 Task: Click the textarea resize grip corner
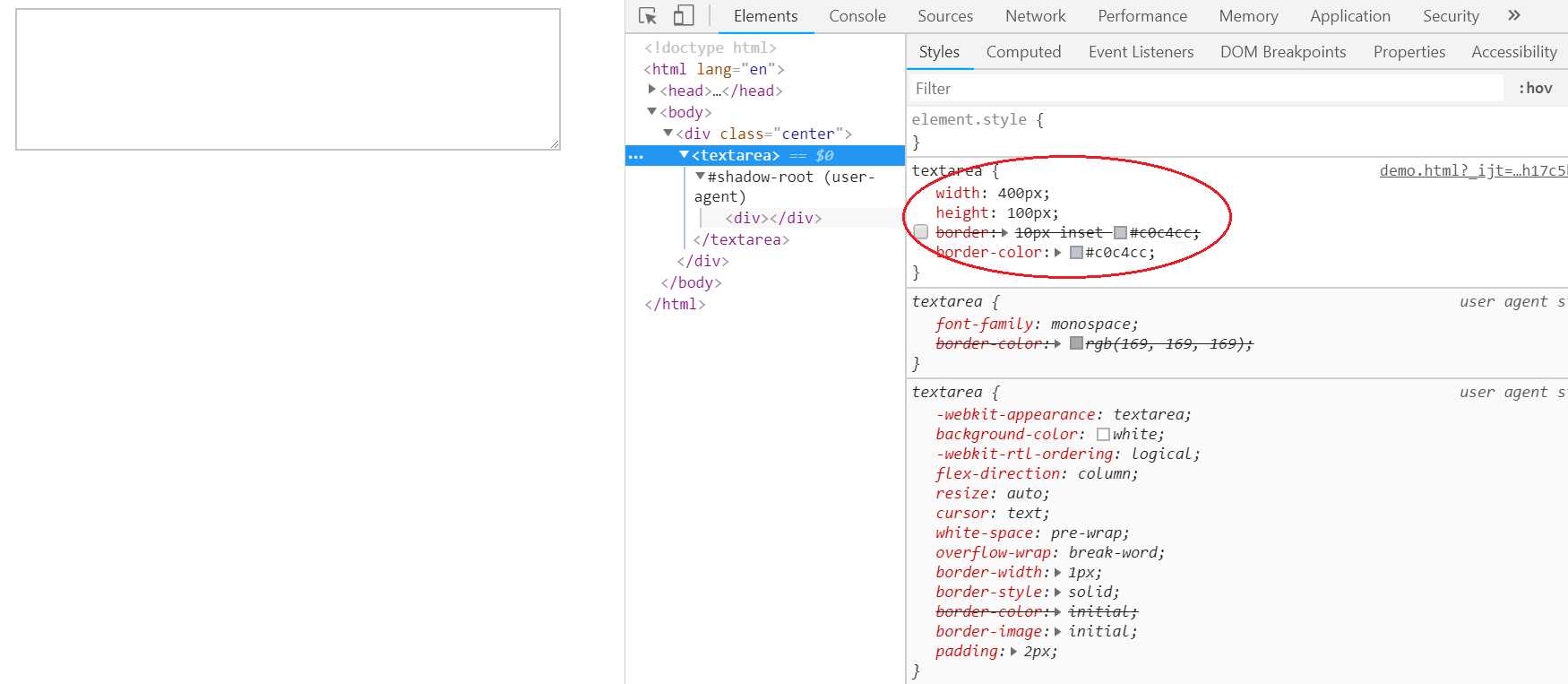tap(555, 143)
